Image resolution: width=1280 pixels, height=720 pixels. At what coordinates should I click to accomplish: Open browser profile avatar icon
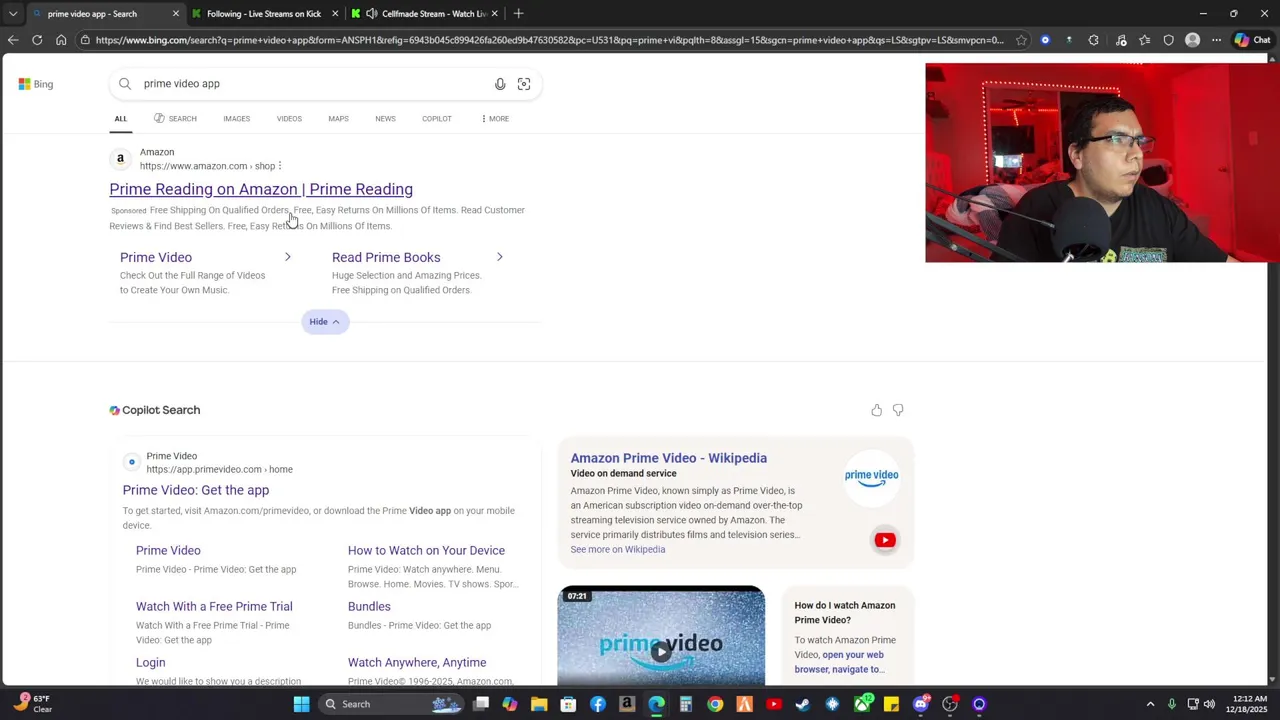pos(1192,40)
